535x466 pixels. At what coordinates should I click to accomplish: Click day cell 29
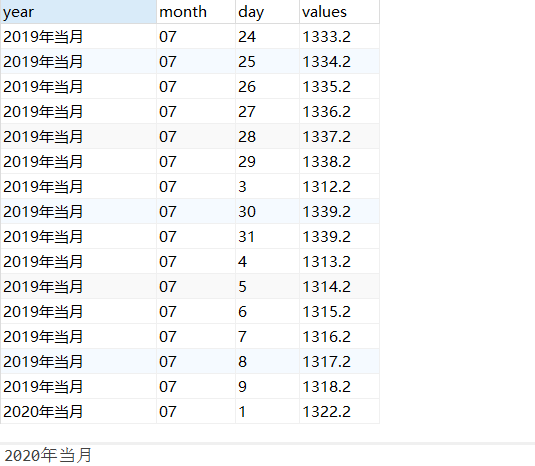pos(268,161)
